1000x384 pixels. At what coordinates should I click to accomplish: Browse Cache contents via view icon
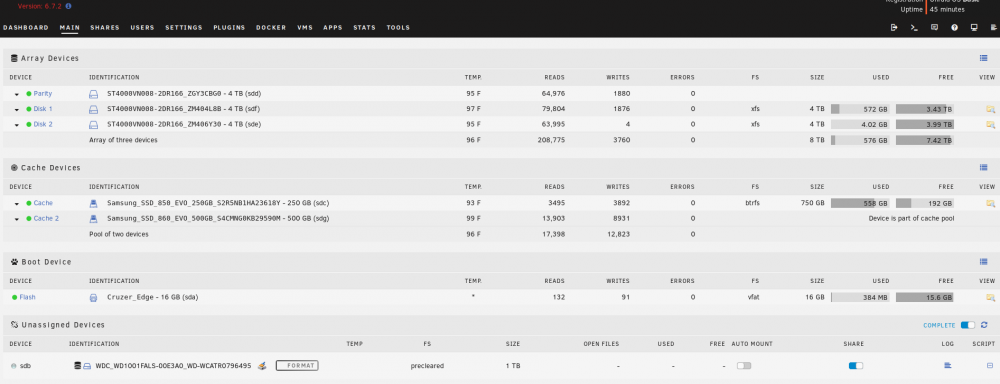tap(990, 203)
